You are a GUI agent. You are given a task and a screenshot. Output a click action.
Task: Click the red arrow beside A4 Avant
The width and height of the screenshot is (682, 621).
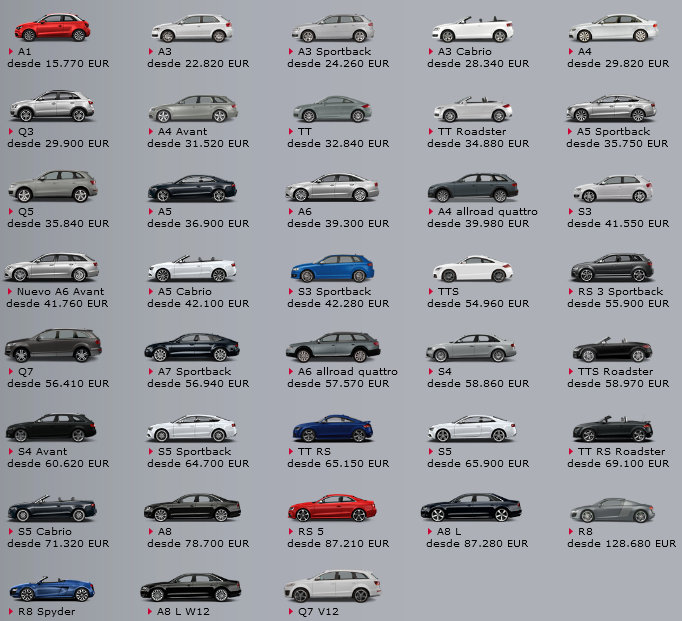coord(151,131)
